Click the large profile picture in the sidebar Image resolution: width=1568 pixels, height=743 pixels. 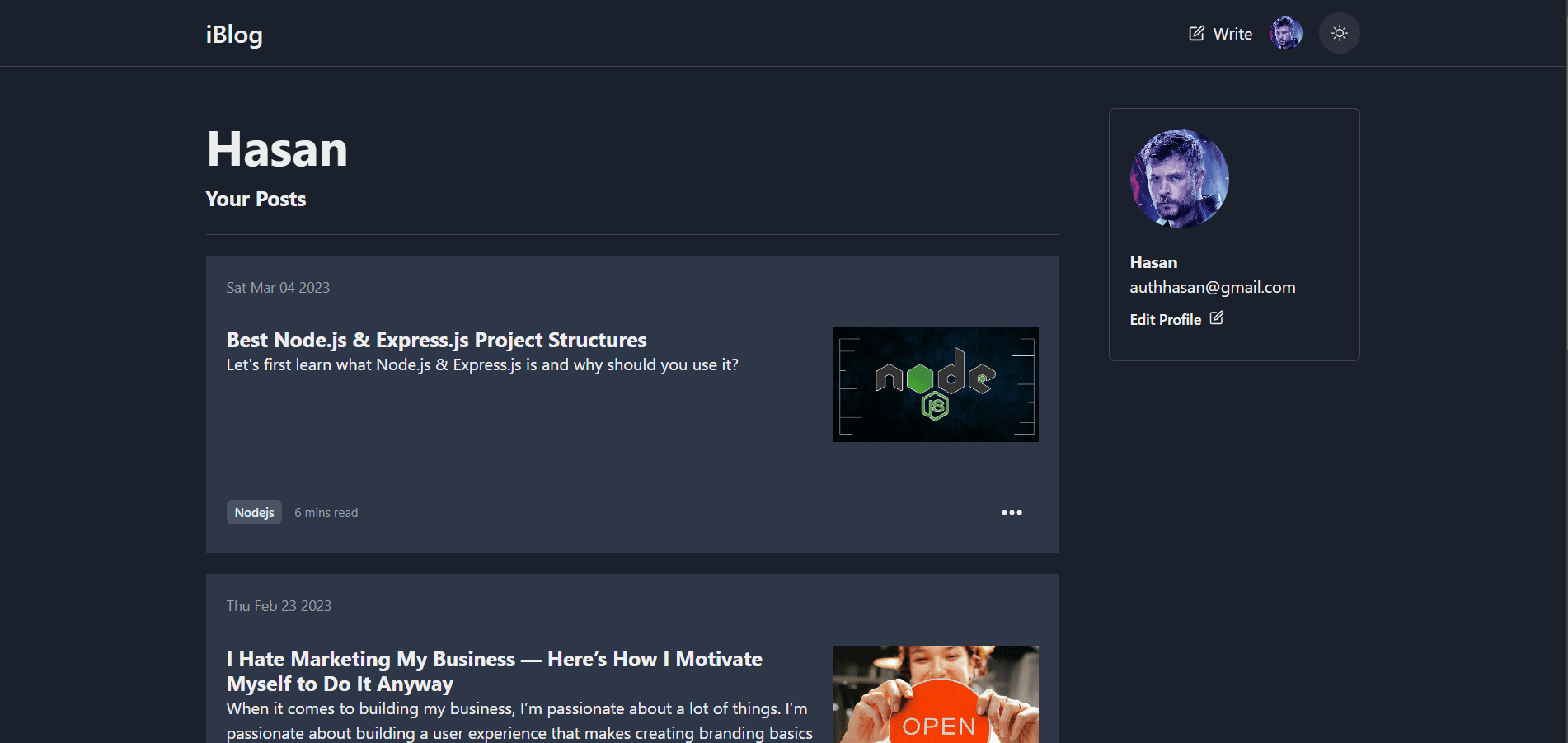(1180, 179)
